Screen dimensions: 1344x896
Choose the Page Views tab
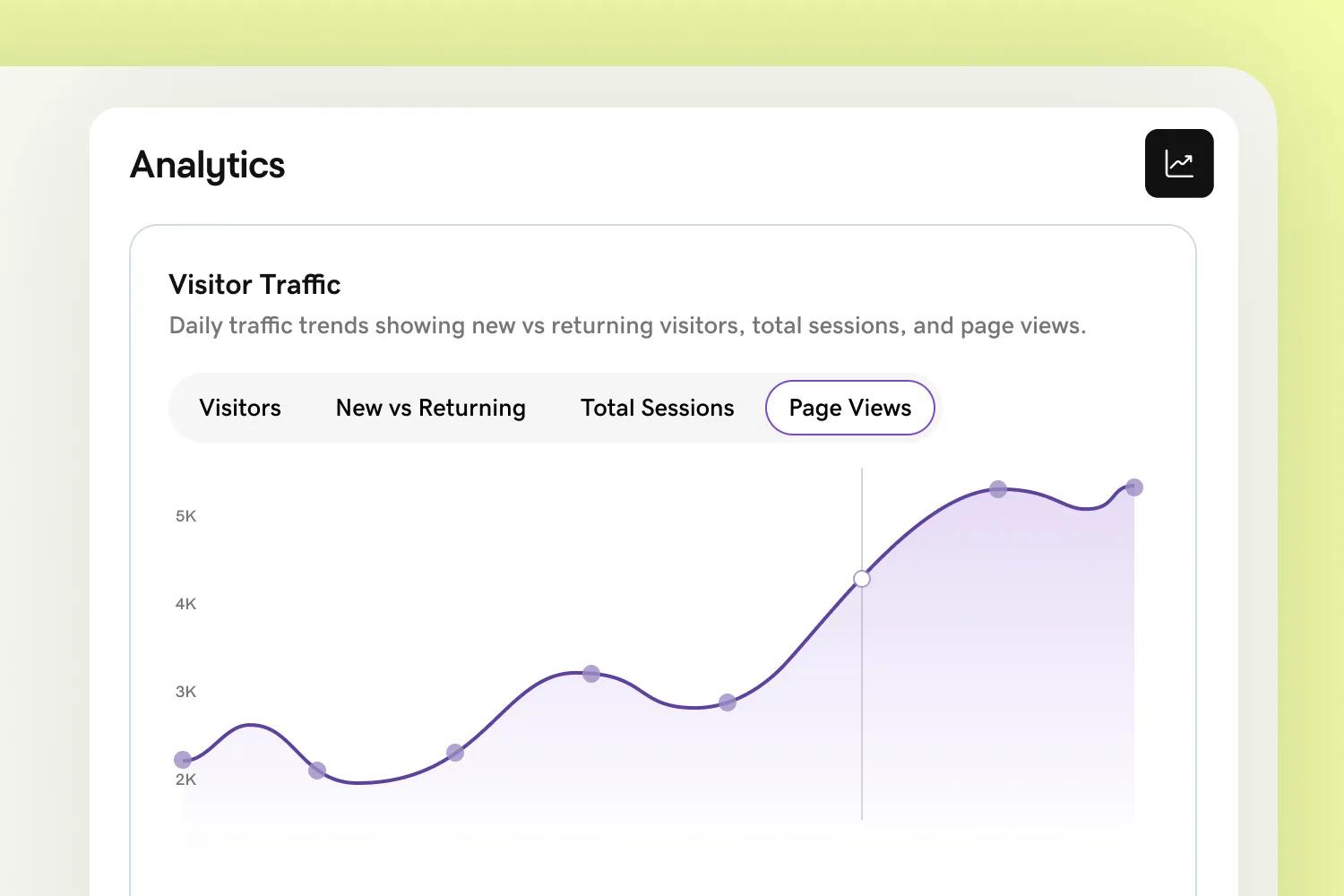pos(850,408)
